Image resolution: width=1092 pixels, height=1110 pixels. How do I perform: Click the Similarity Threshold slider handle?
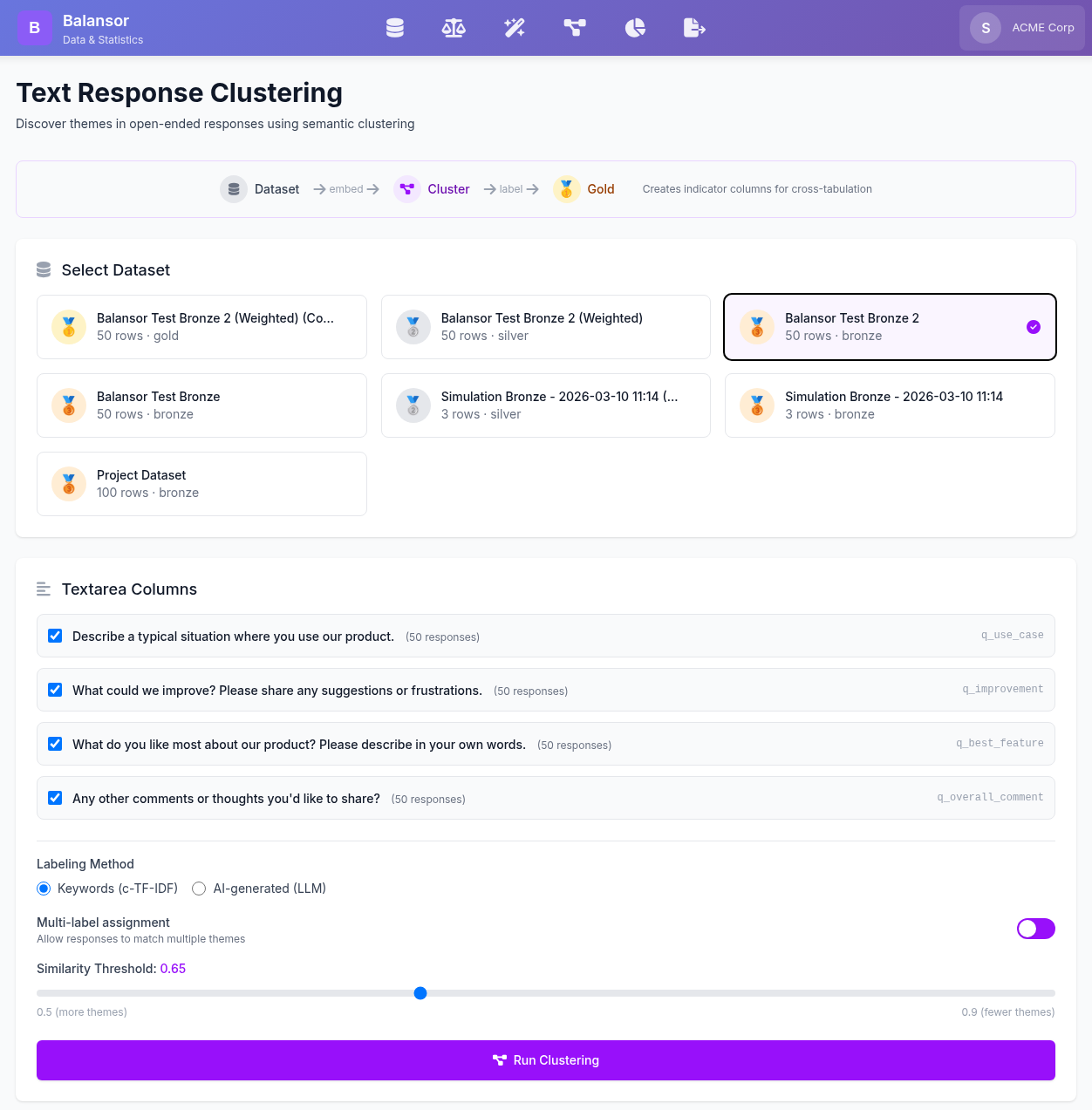pos(420,993)
